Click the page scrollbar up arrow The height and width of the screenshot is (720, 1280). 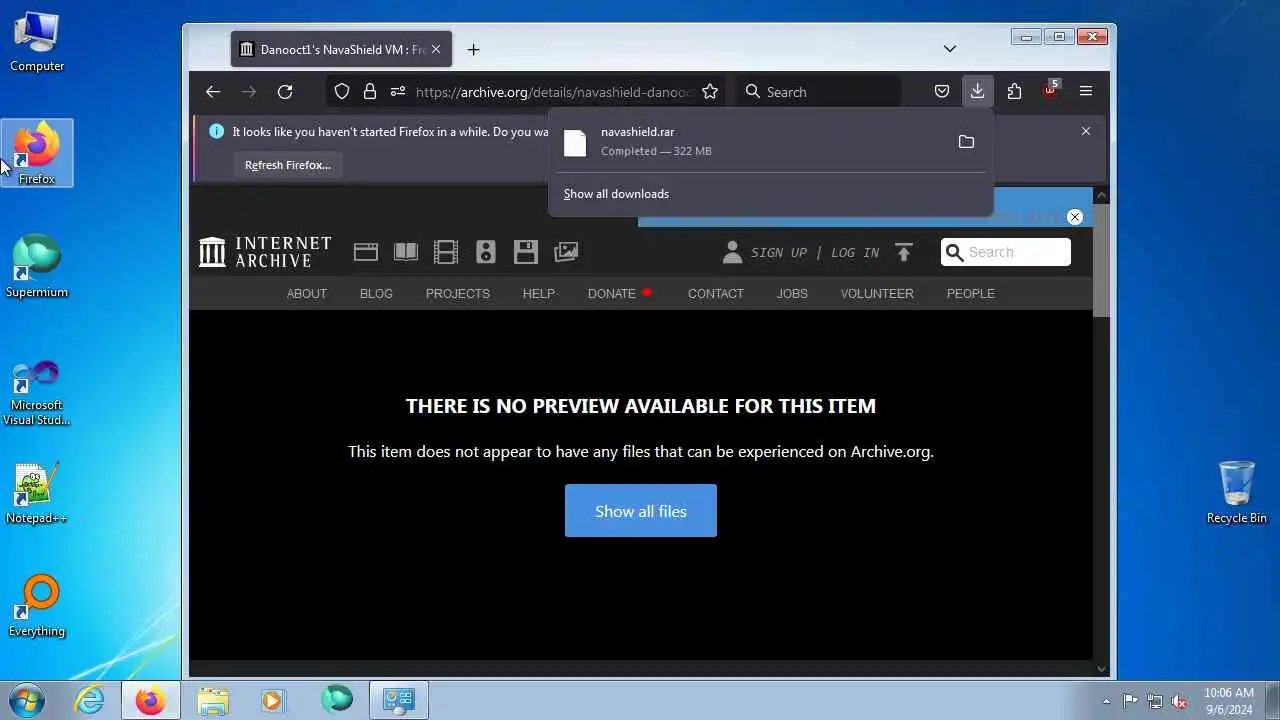point(1102,195)
